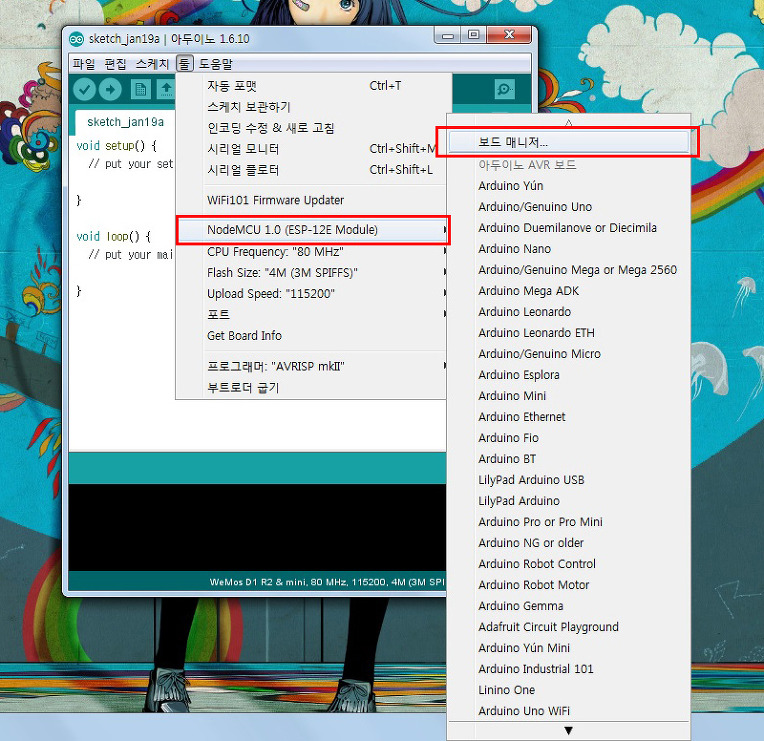Open the 편집 menu
This screenshot has height=741, width=764.
coord(115,64)
